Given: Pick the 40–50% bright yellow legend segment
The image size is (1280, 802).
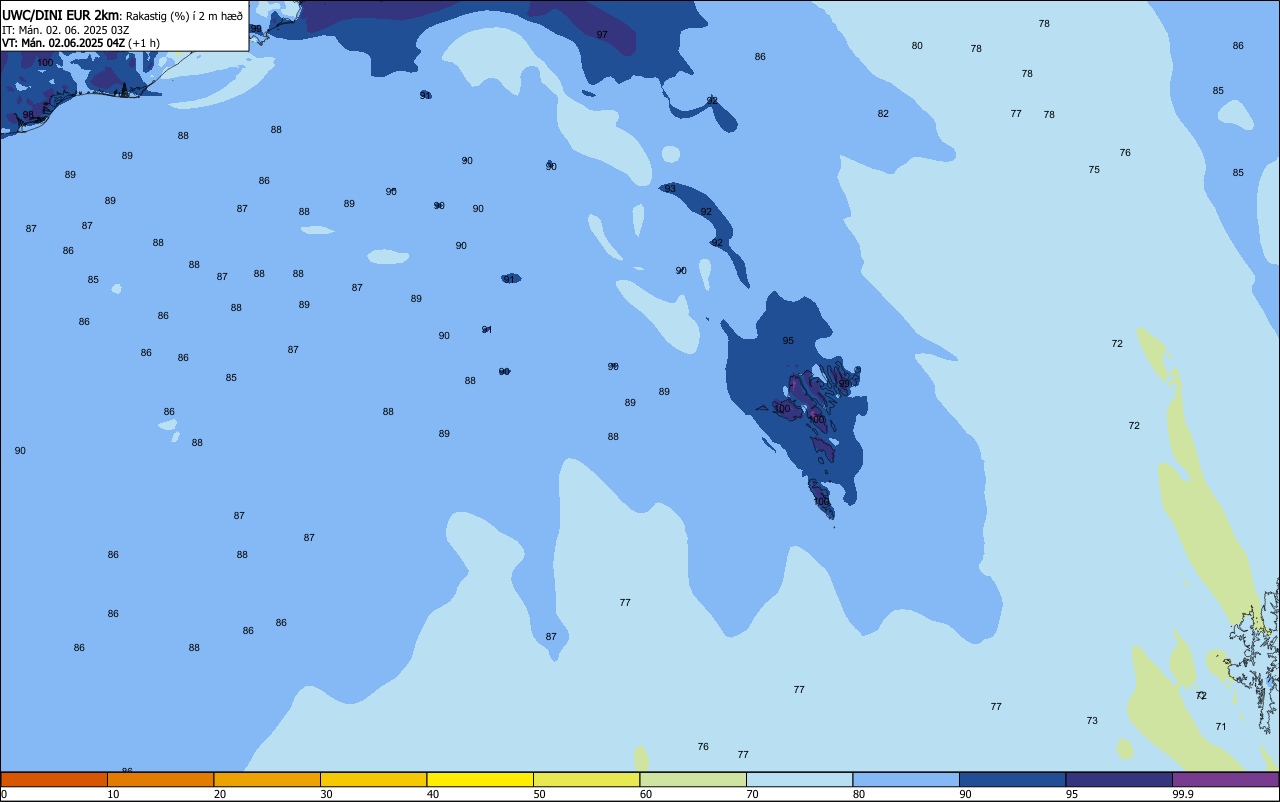Looking at the screenshot, I should pyautogui.click(x=480, y=779).
